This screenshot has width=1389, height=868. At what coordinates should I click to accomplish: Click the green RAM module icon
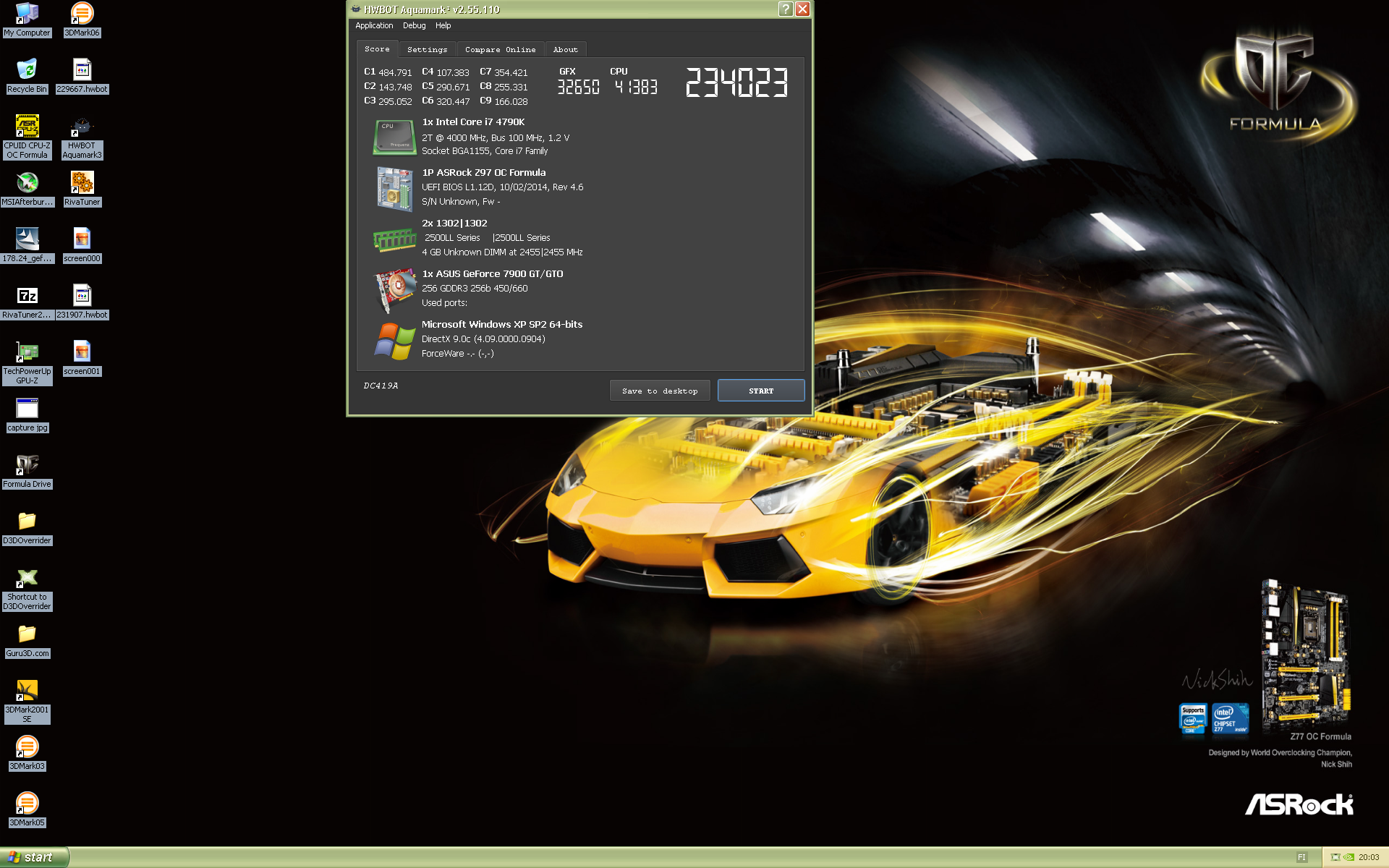394,239
